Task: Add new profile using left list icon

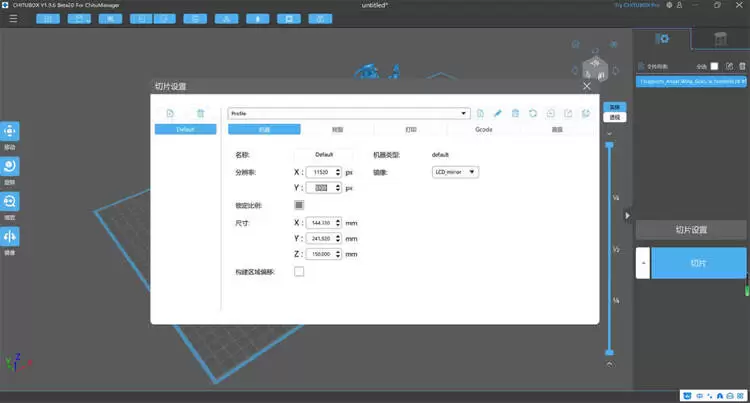Action: (170, 114)
